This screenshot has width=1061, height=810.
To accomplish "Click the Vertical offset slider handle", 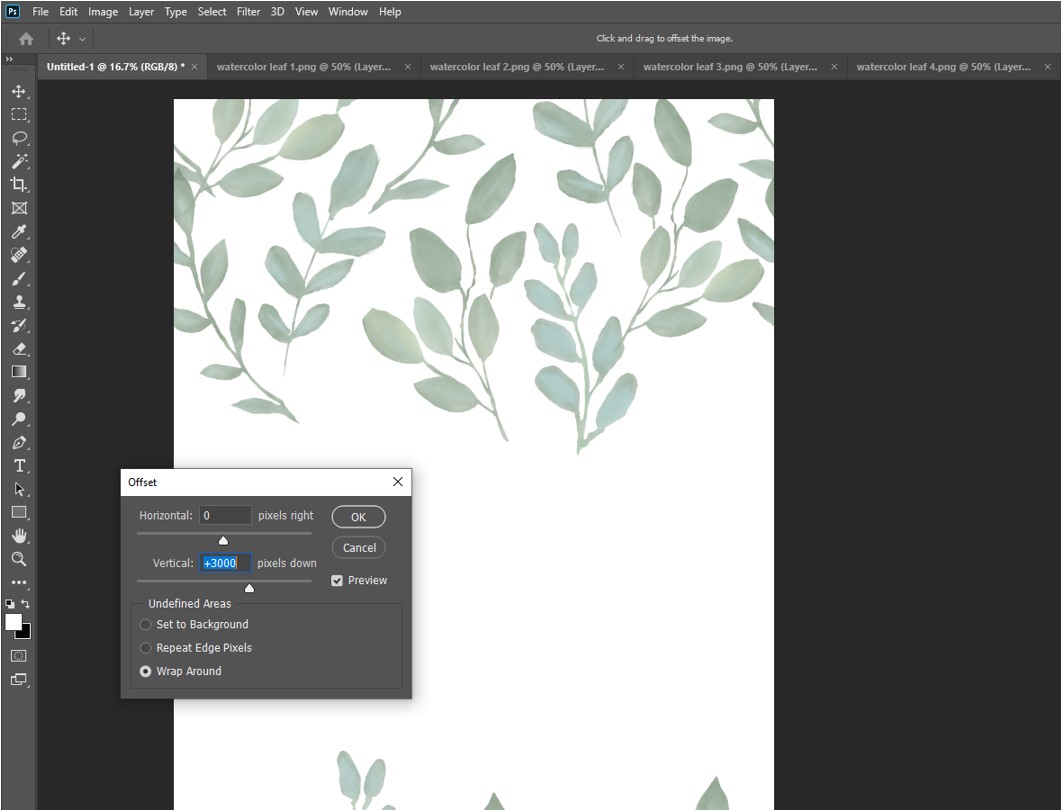I will pos(249,588).
